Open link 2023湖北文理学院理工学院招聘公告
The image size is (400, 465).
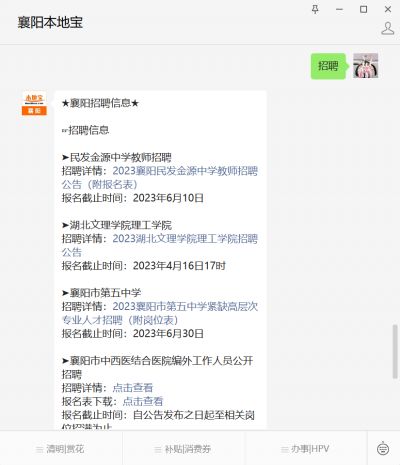[160, 245]
